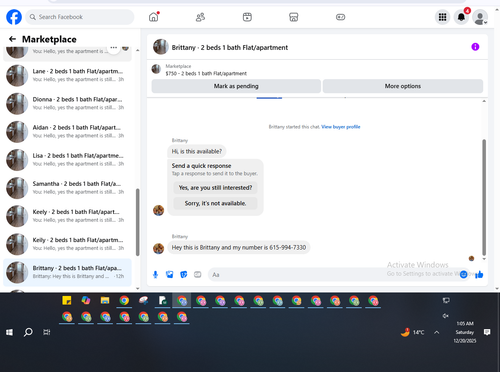Click Brittany's avatar in the chat header
This screenshot has height=372, width=500.
click(x=161, y=47)
